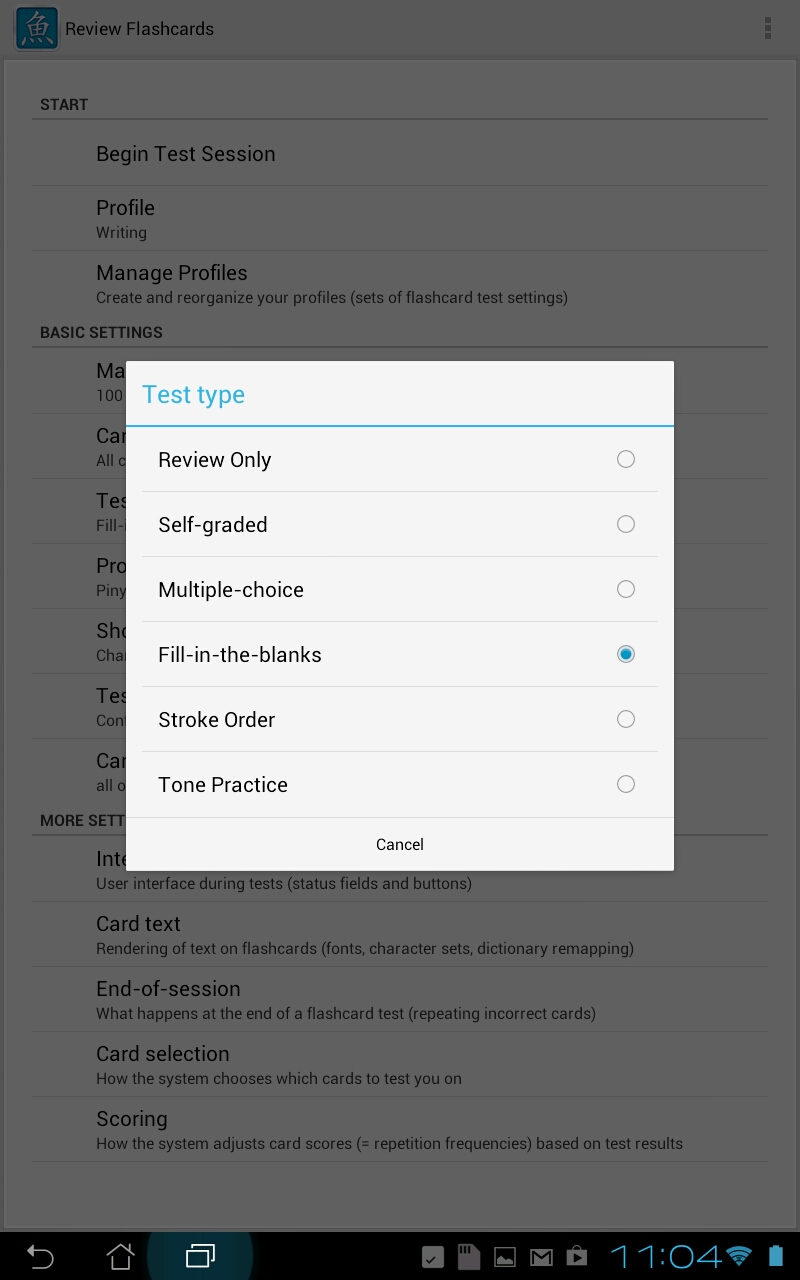Viewport: 800px width, 1280px height.
Task: Open the Scoring settings entry
Action: 400,1129
